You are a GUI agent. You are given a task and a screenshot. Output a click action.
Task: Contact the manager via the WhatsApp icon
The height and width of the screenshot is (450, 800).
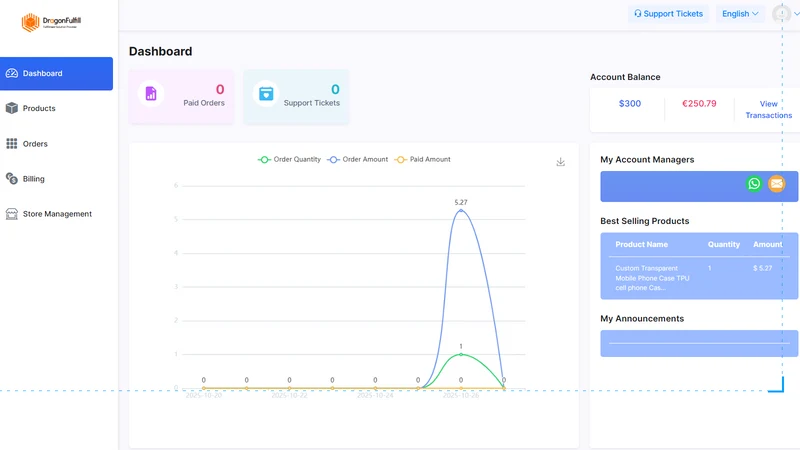click(x=754, y=184)
